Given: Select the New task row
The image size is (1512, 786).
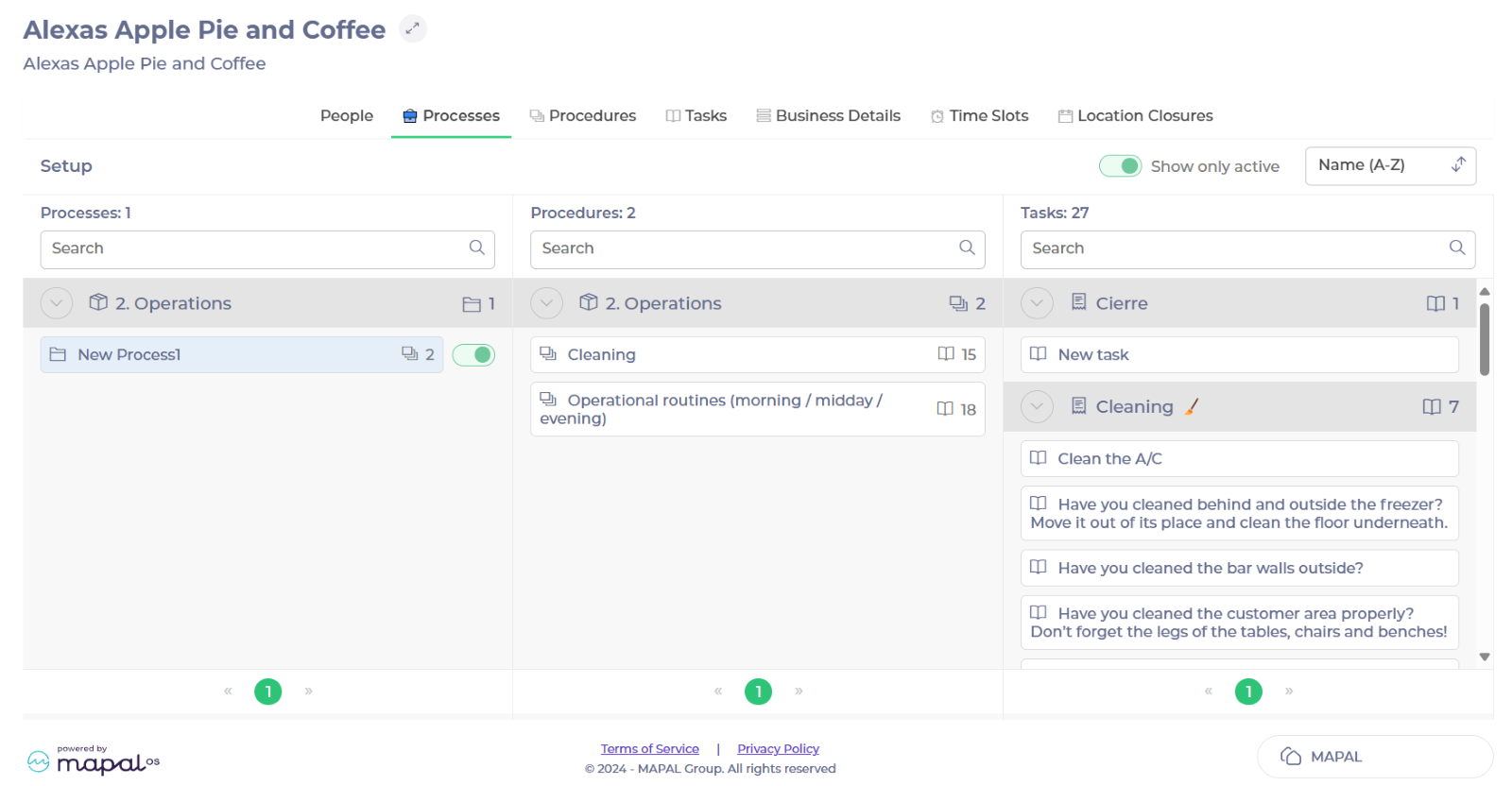Looking at the screenshot, I should tap(1240, 354).
